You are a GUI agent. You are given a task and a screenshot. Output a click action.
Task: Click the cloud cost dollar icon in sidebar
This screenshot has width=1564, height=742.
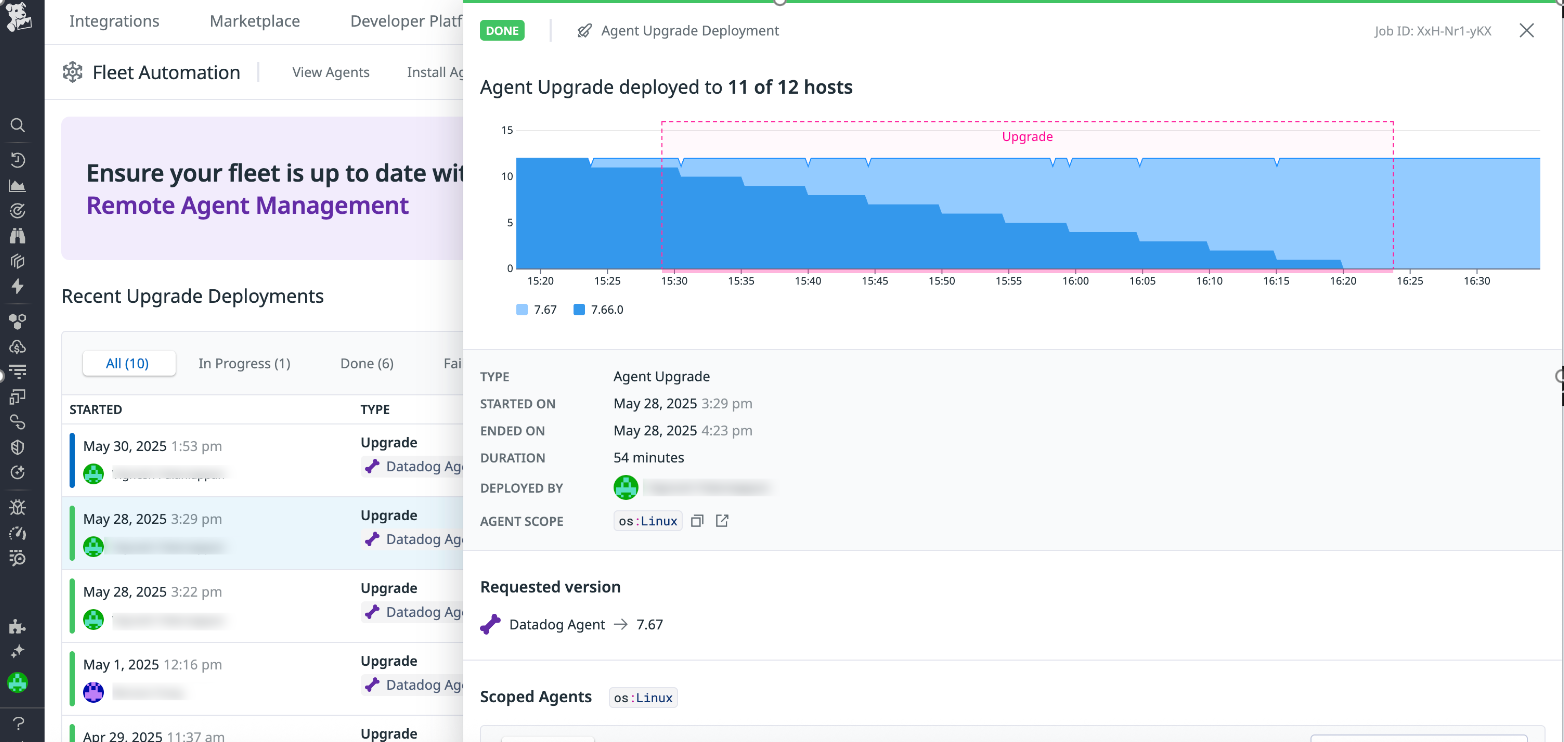(x=17, y=347)
